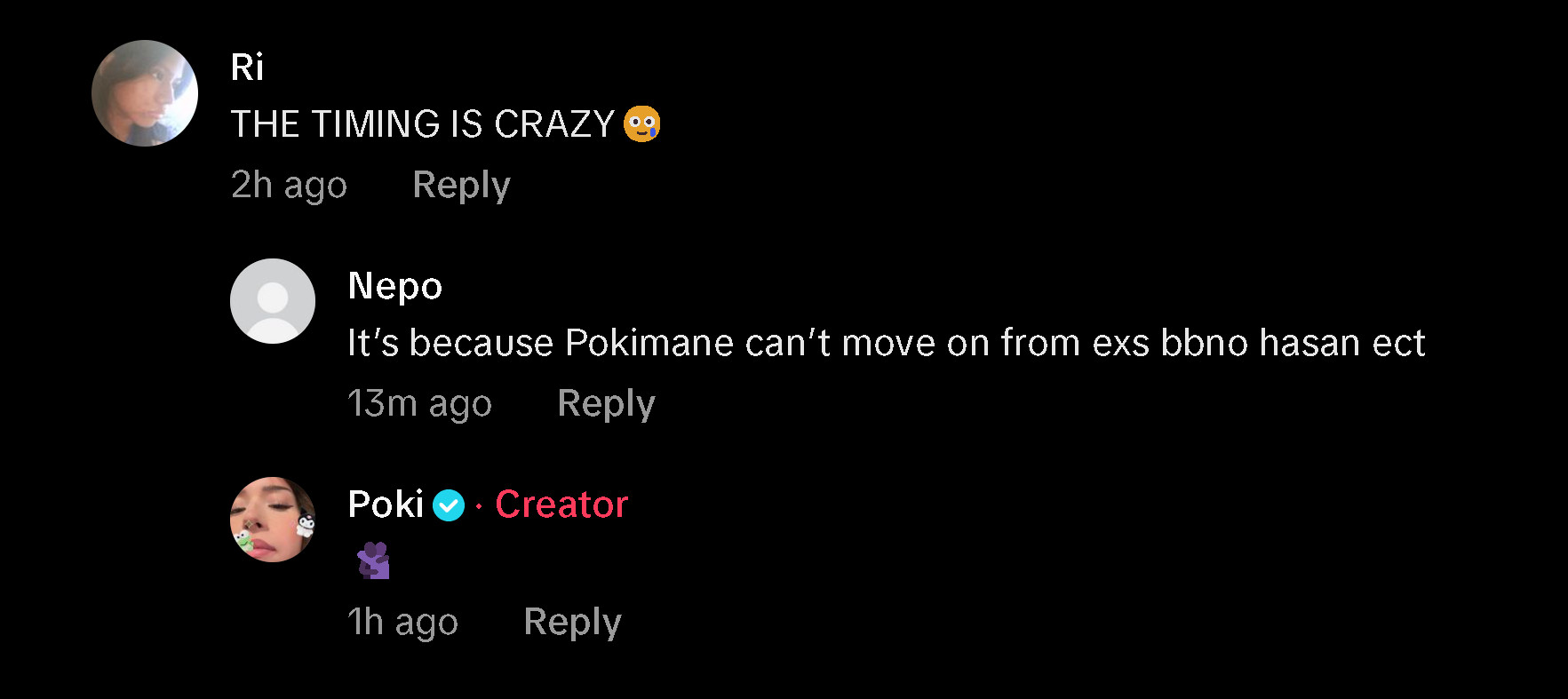Open the Poki username link

click(386, 504)
